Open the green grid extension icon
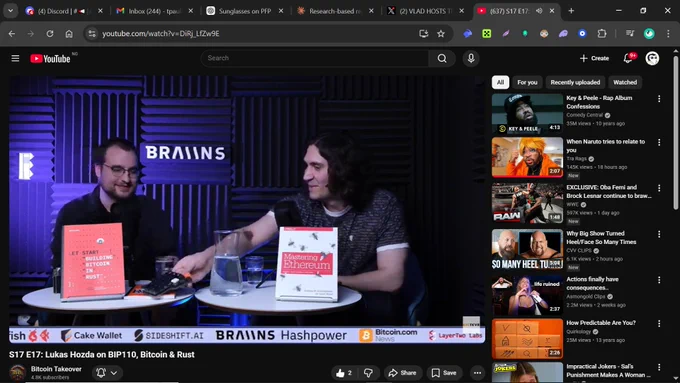Screen dimensions: 680x383 pyautogui.click(x=487, y=33)
